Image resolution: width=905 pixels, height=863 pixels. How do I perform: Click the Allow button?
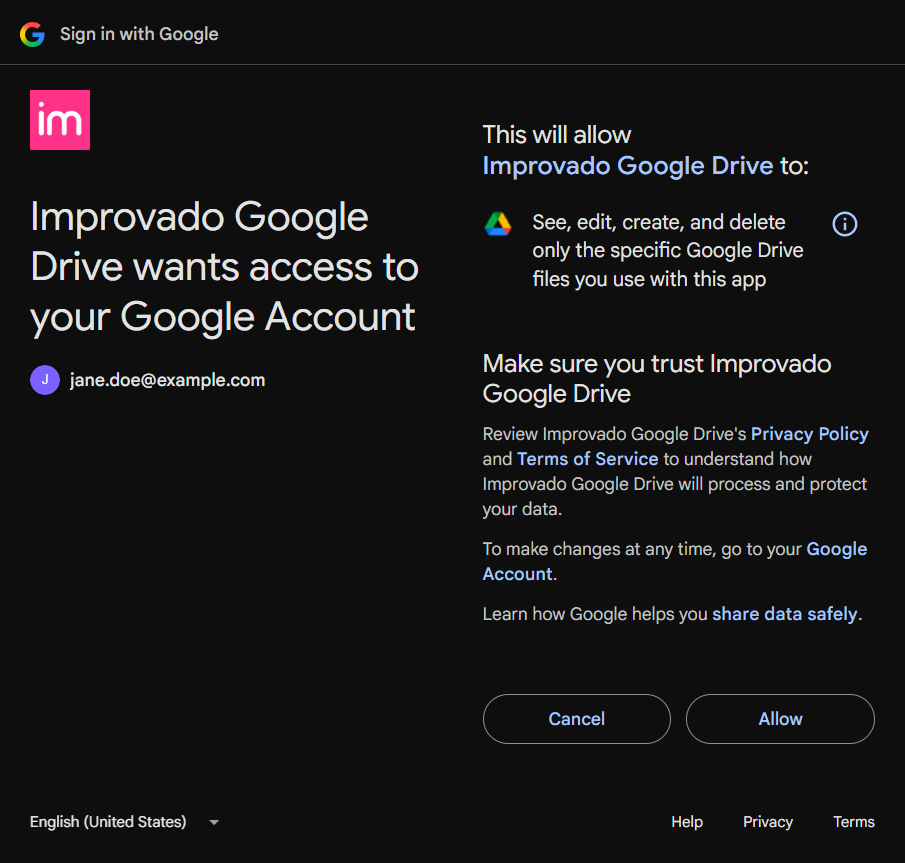point(780,719)
